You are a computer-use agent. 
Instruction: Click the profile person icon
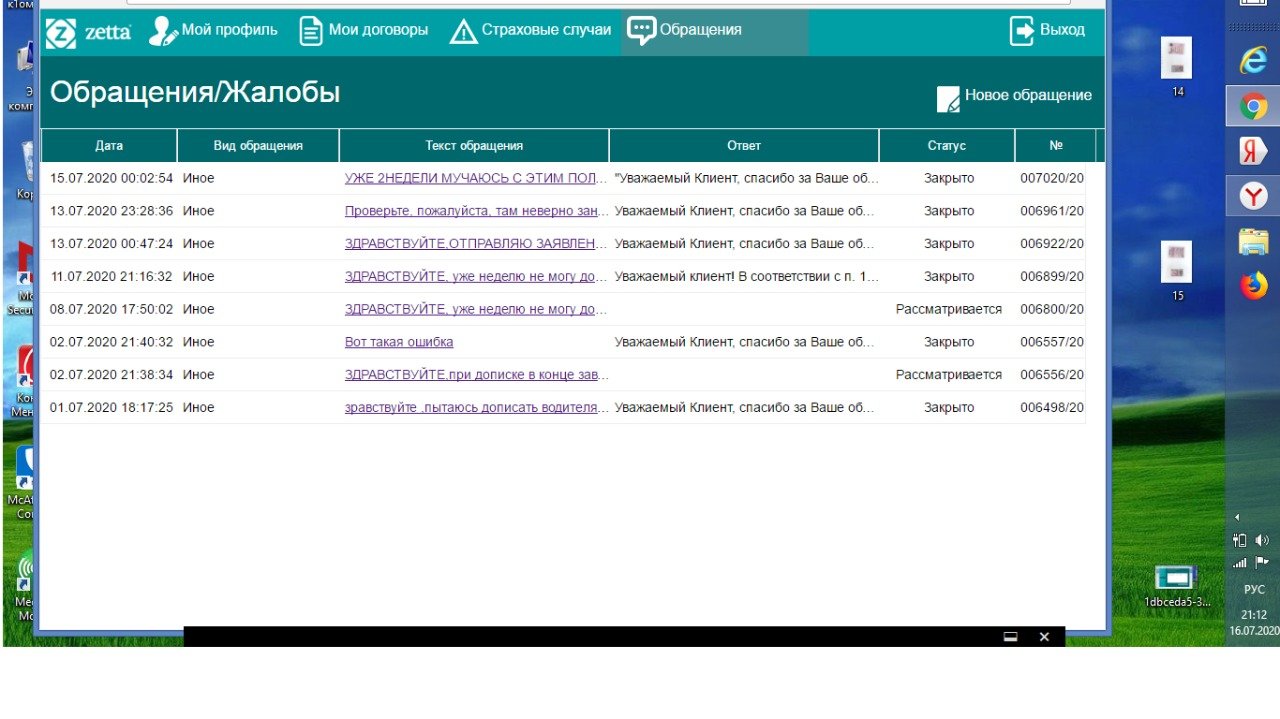[163, 31]
